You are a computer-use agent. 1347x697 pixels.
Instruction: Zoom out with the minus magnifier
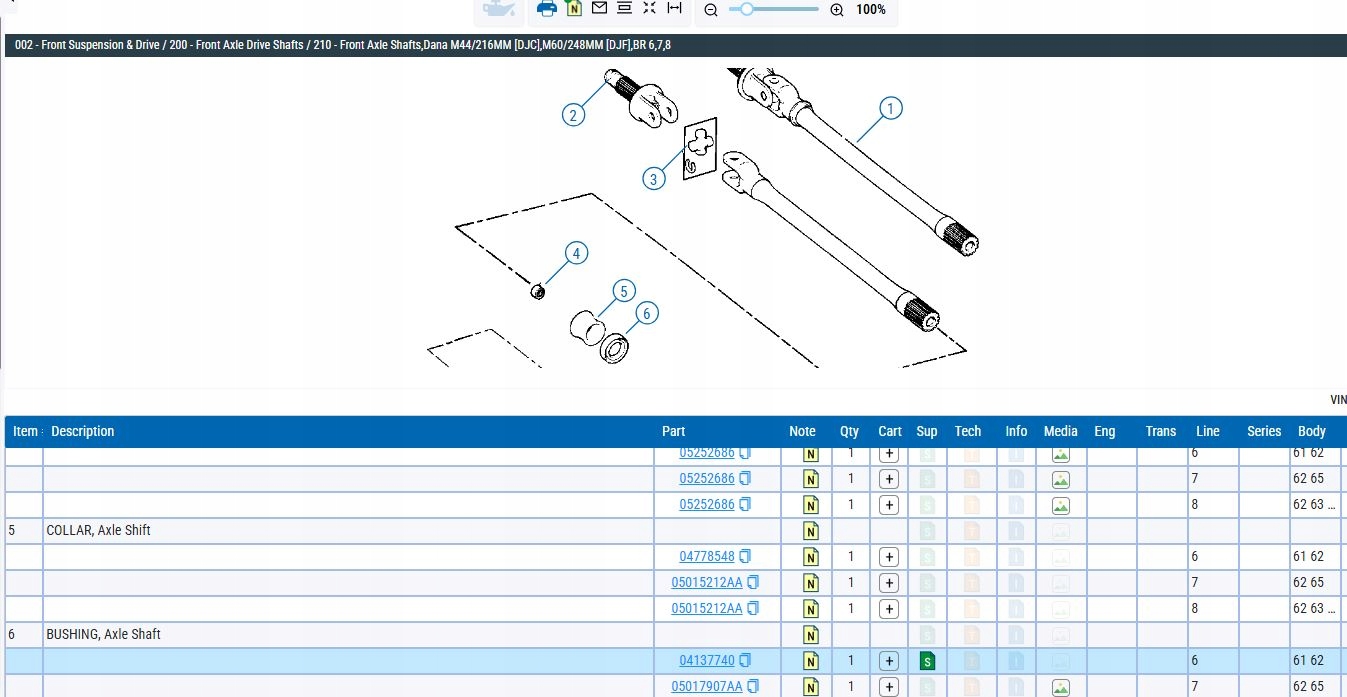pyautogui.click(x=711, y=10)
